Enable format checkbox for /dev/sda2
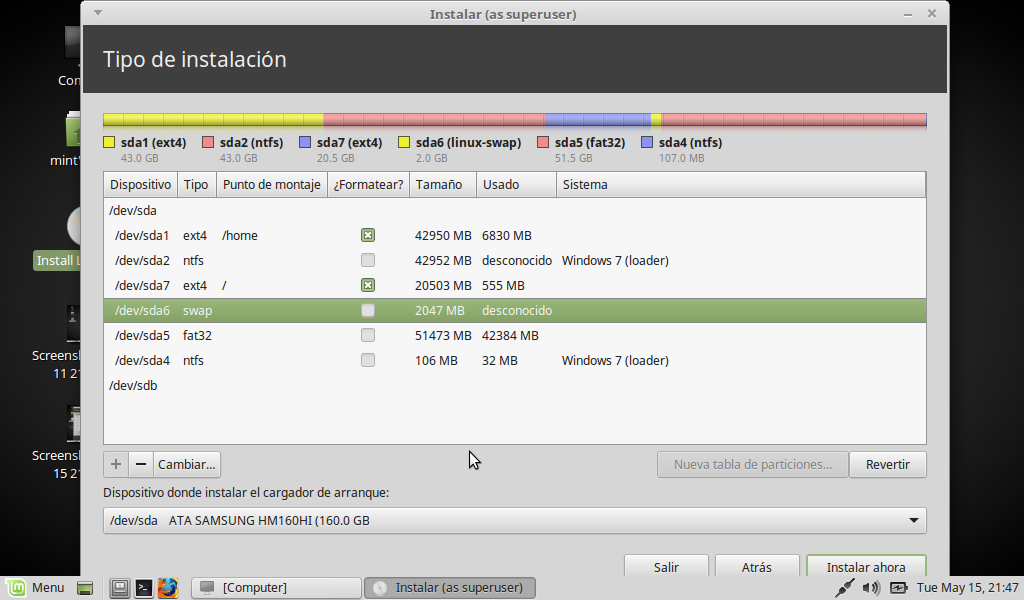Image resolution: width=1024 pixels, height=600 pixels. pos(368,261)
